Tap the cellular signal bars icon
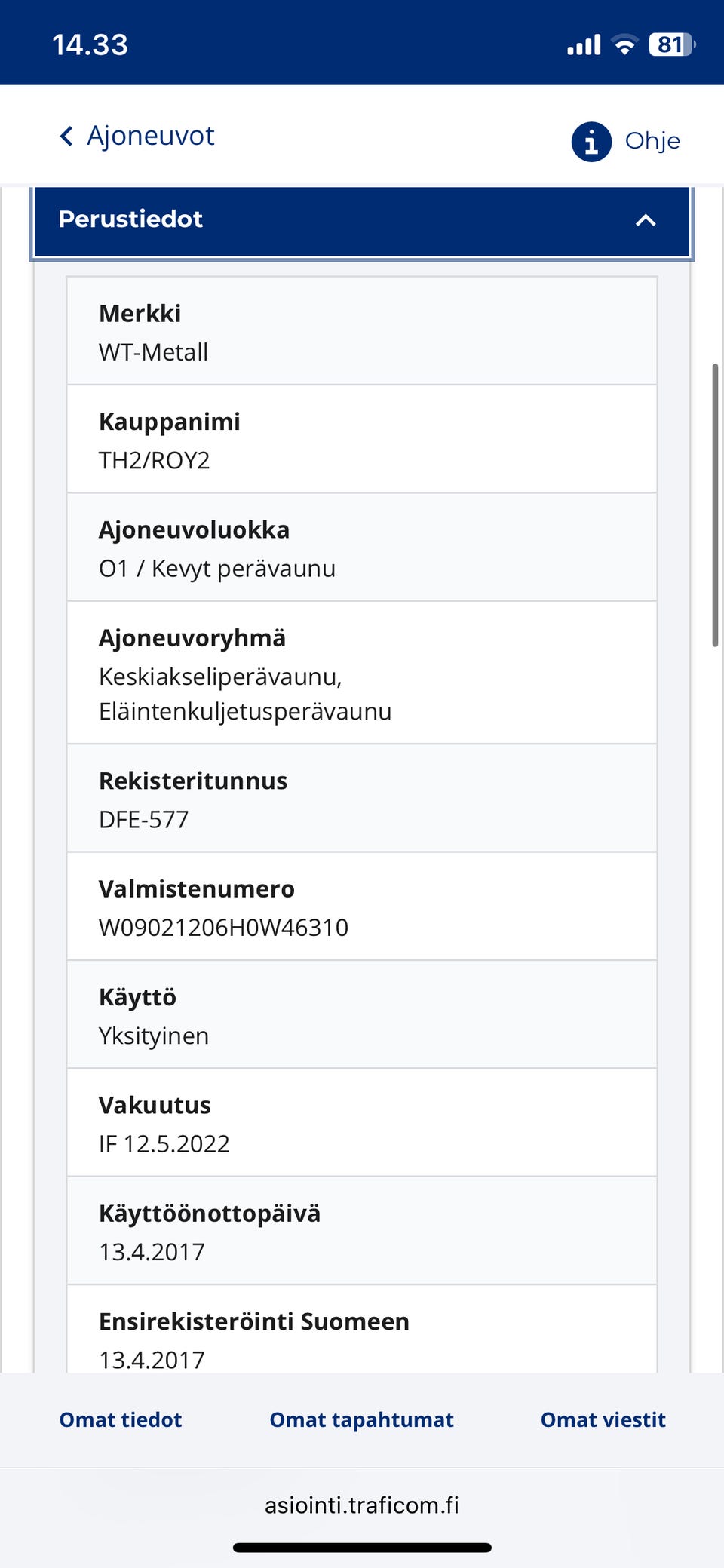Screen dimensions: 724x1568 click(584, 45)
